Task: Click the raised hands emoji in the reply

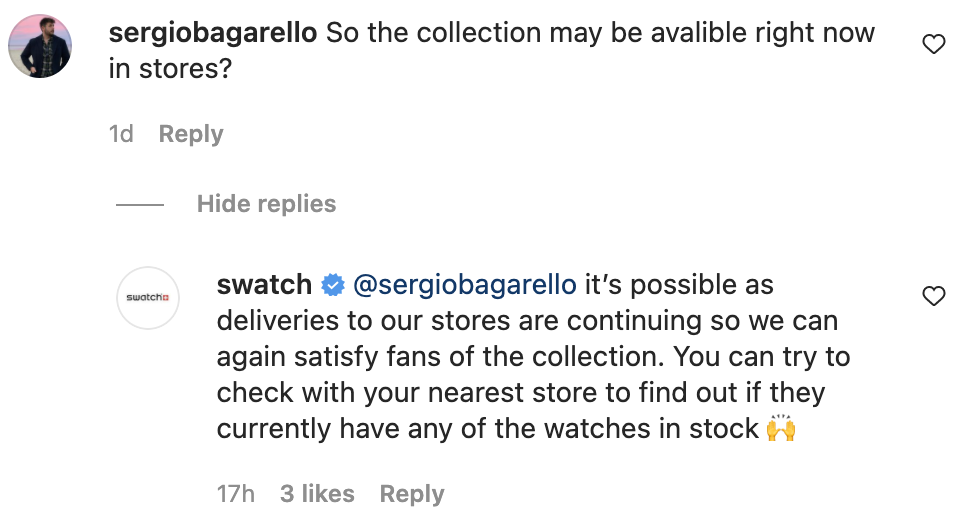Action: click(x=780, y=430)
